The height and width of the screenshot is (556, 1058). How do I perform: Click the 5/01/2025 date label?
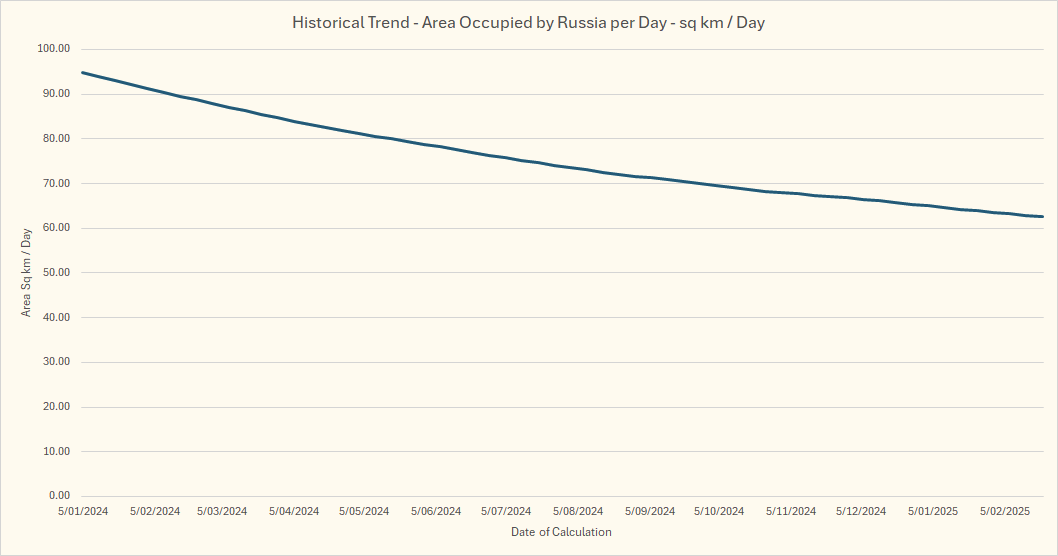pyautogui.click(x=933, y=511)
